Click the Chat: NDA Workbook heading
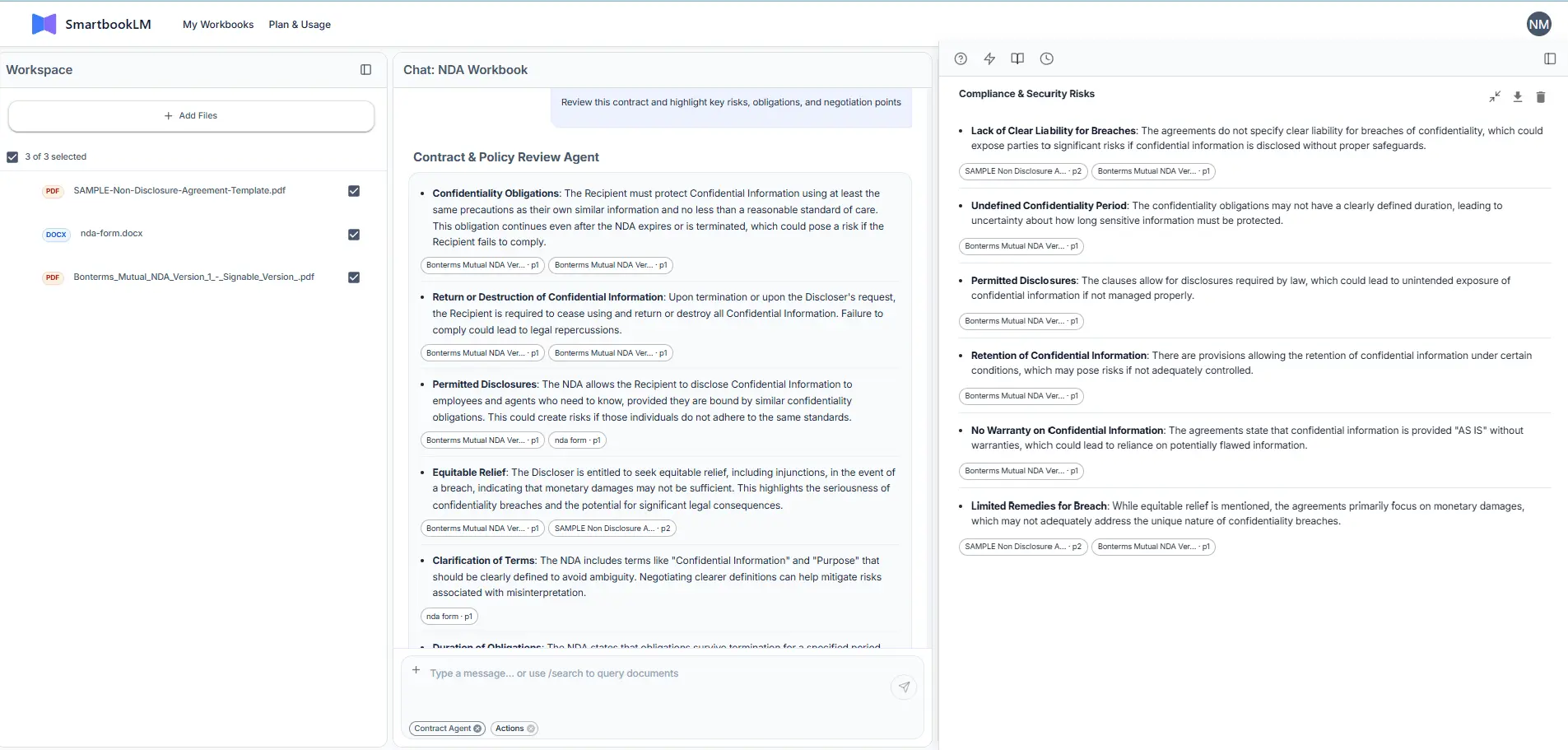Image resolution: width=1568 pixels, height=750 pixels. pyautogui.click(x=465, y=70)
